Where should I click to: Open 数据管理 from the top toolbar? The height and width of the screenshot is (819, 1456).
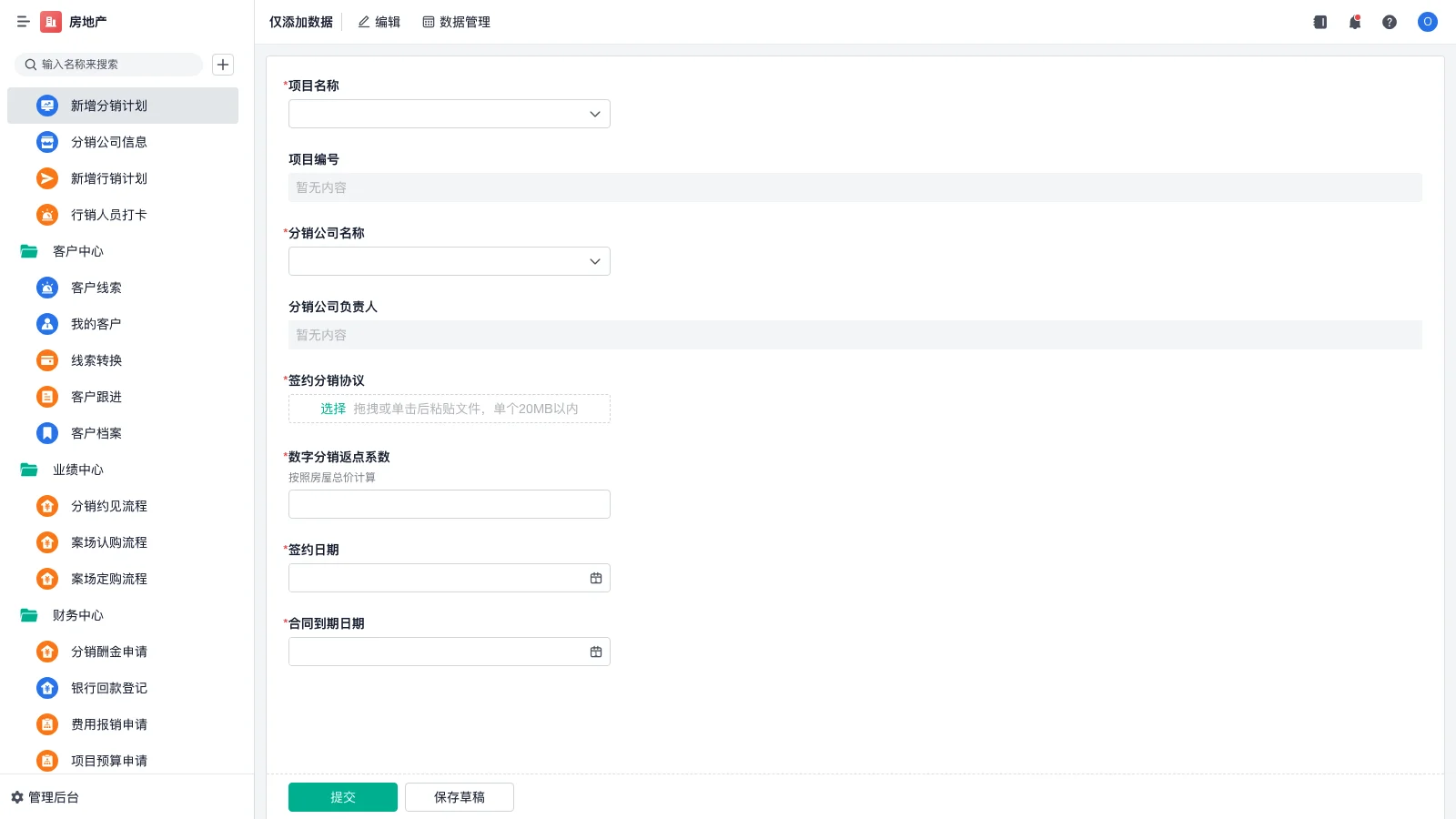(x=456, y=22)
